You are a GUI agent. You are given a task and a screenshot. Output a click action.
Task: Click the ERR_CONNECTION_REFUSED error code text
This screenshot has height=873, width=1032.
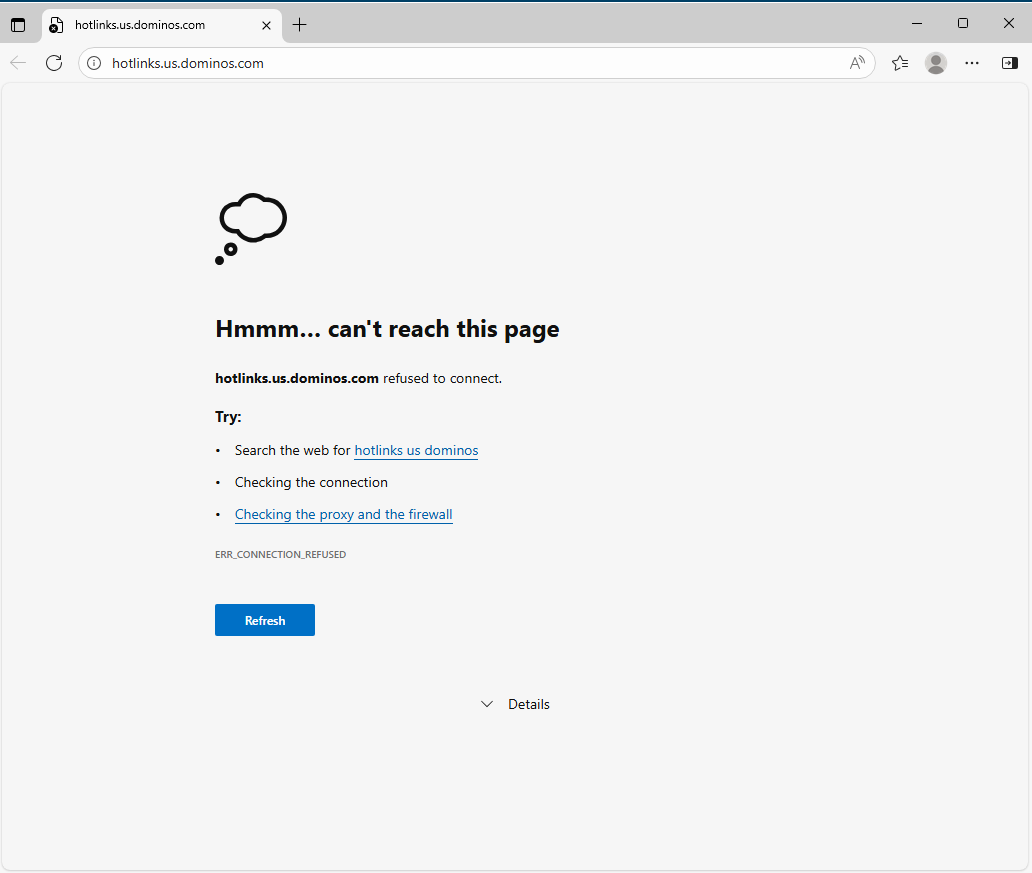tap(280, 554)
